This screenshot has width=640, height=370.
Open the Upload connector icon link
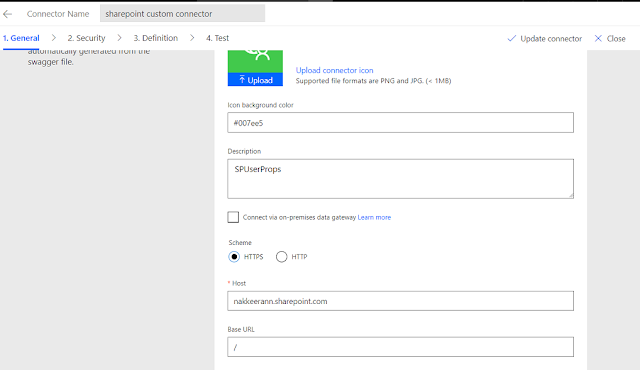tap(334, 70)
